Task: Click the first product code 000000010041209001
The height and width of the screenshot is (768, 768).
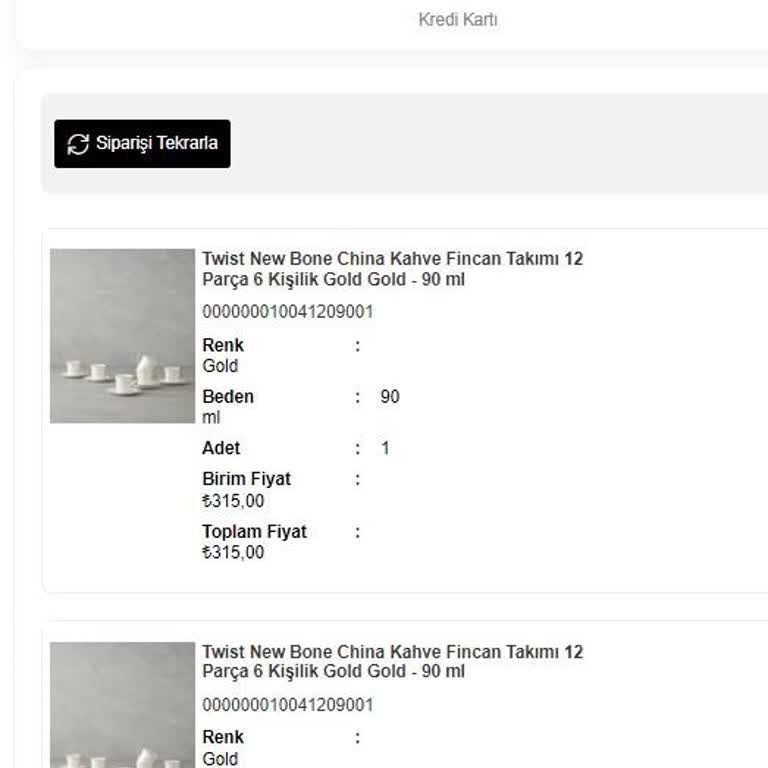Action: click(288, 312)
